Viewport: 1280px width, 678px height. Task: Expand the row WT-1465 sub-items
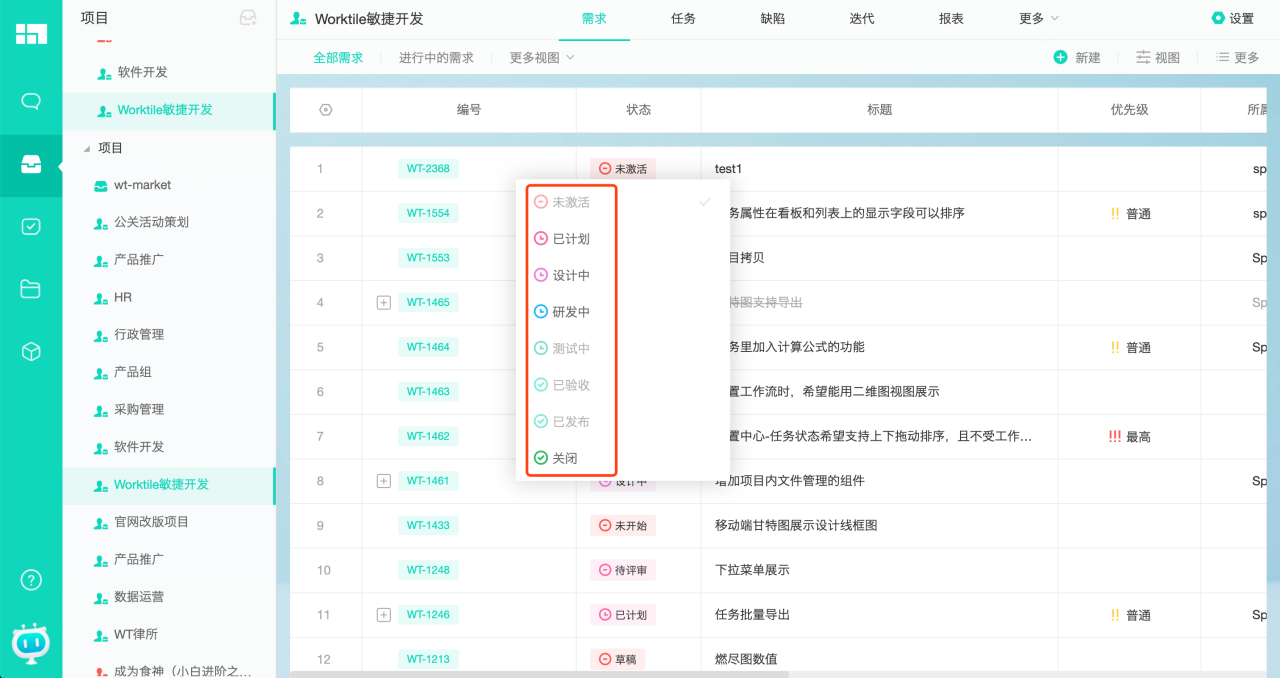[x=383, y=302]
